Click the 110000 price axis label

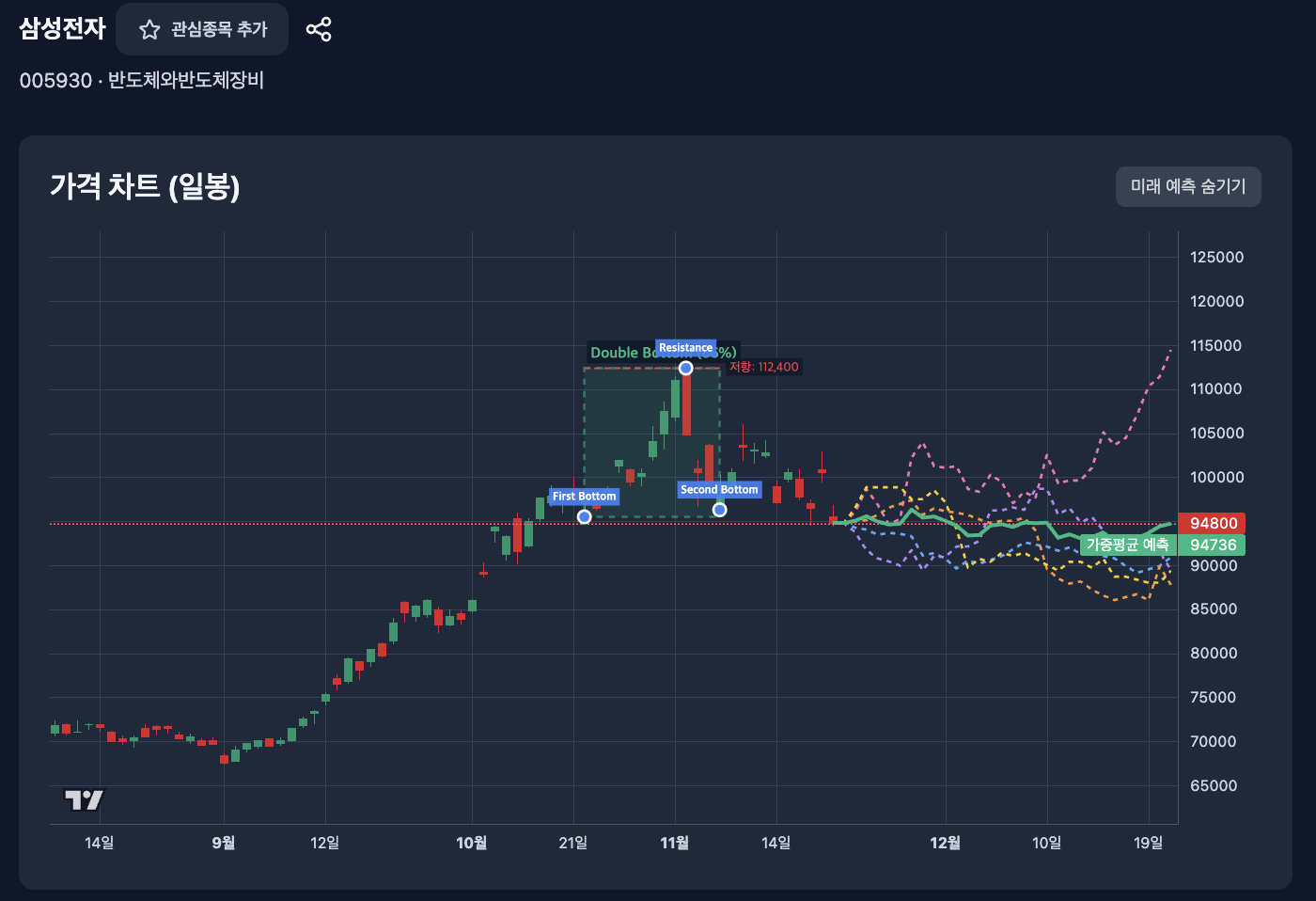[x=1215, y=388]
